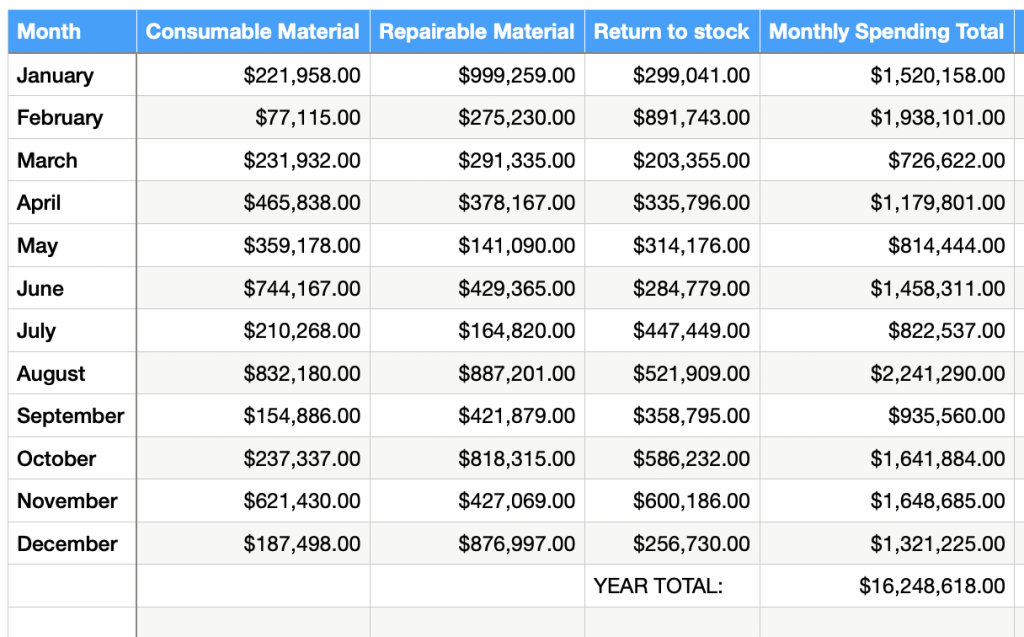
Task: Click October's Return to stock value $586,232.00
Action: [x=690, y=459]
